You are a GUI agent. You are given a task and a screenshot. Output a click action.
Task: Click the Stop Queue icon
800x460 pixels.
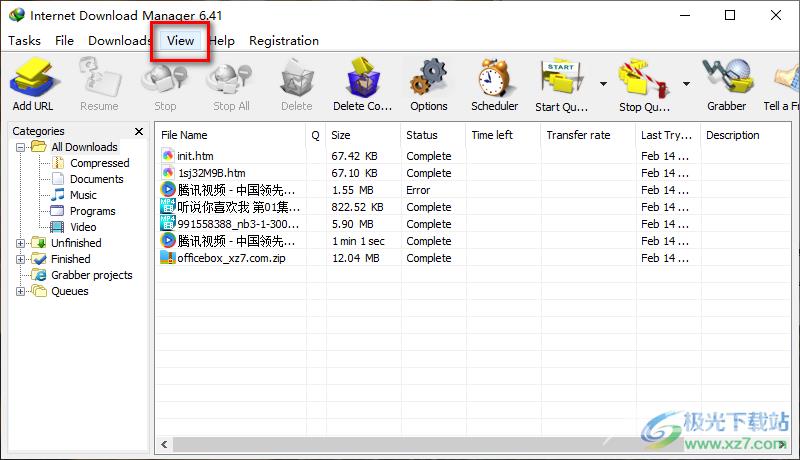point(644,79)
